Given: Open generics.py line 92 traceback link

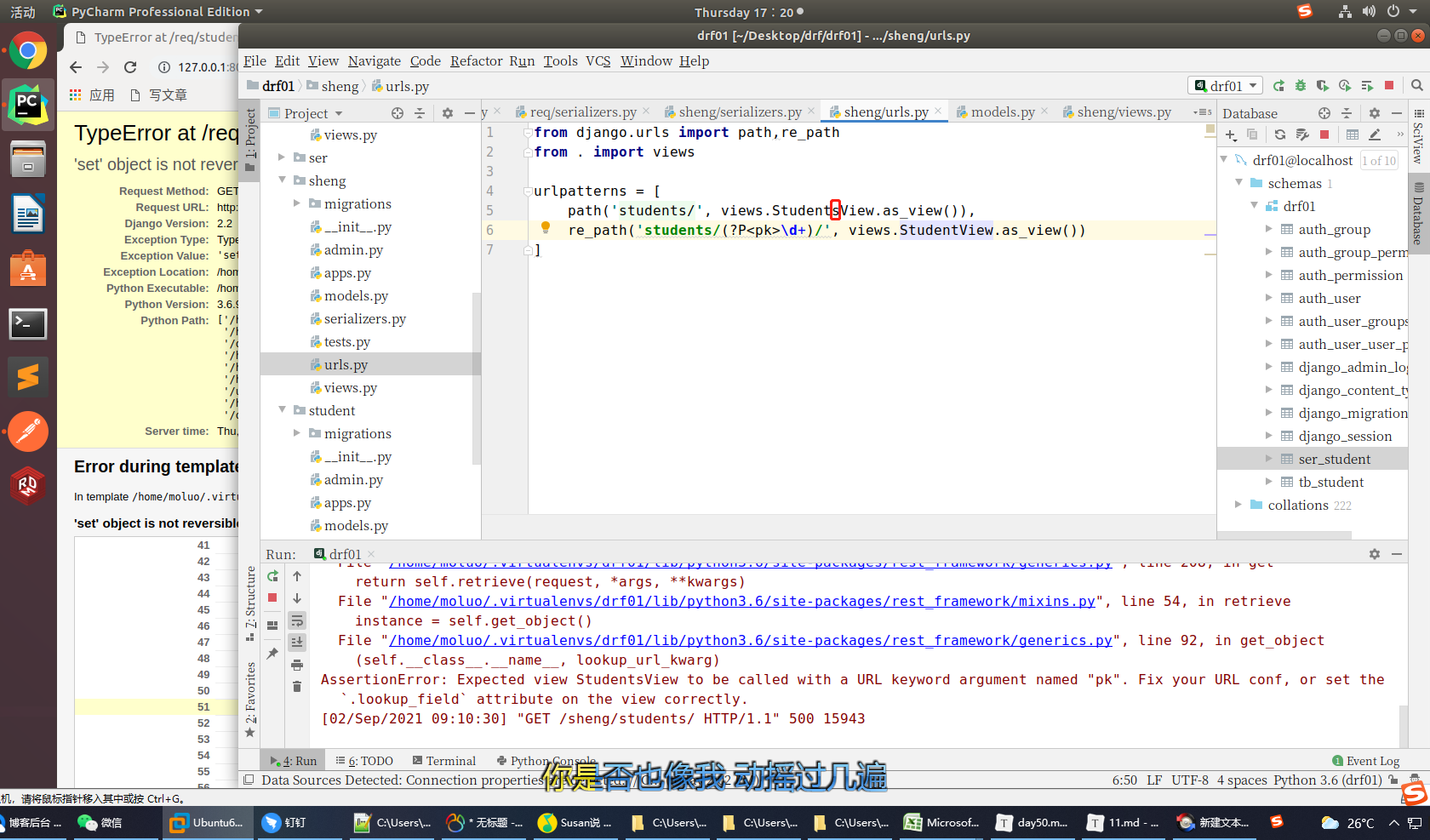Looking at the screenshot, I should click(751, 641).
